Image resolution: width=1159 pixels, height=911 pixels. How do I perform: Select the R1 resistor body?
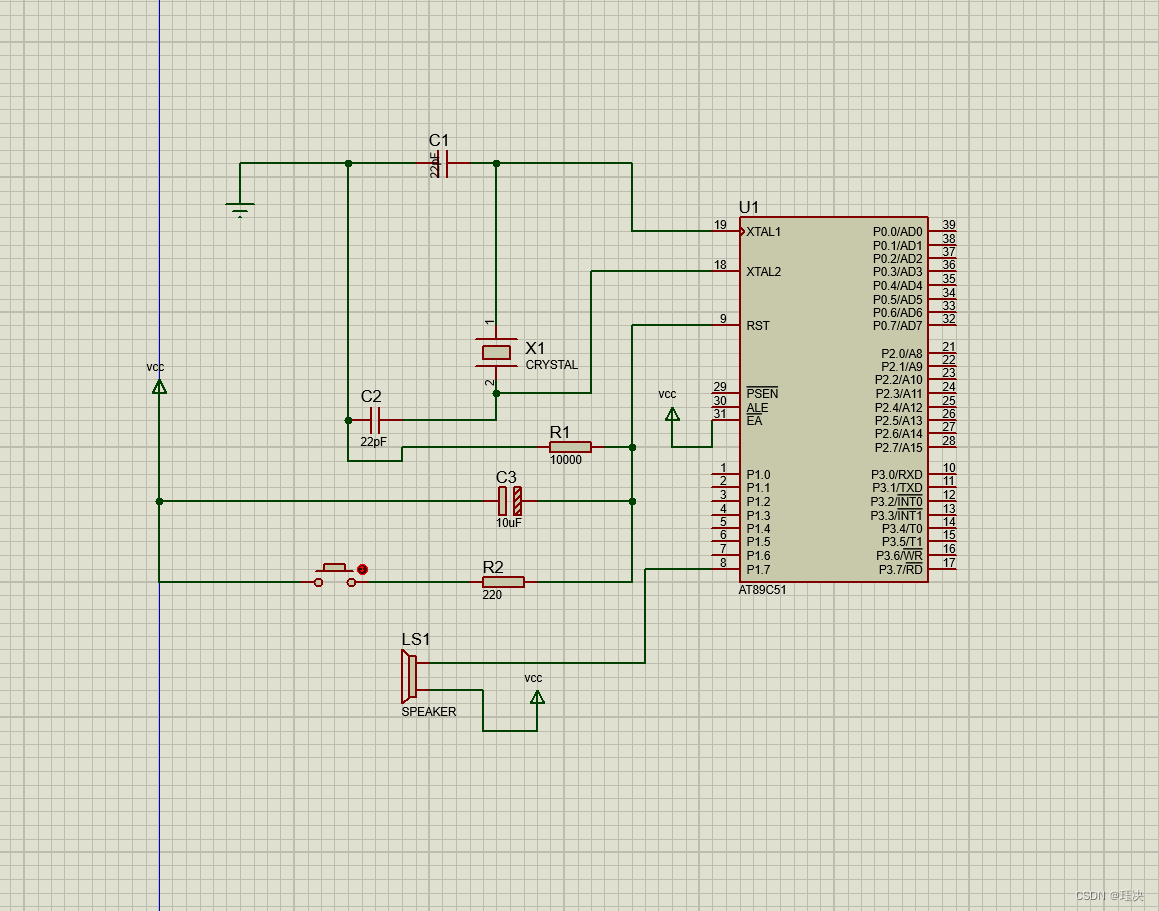pos(570,447)
